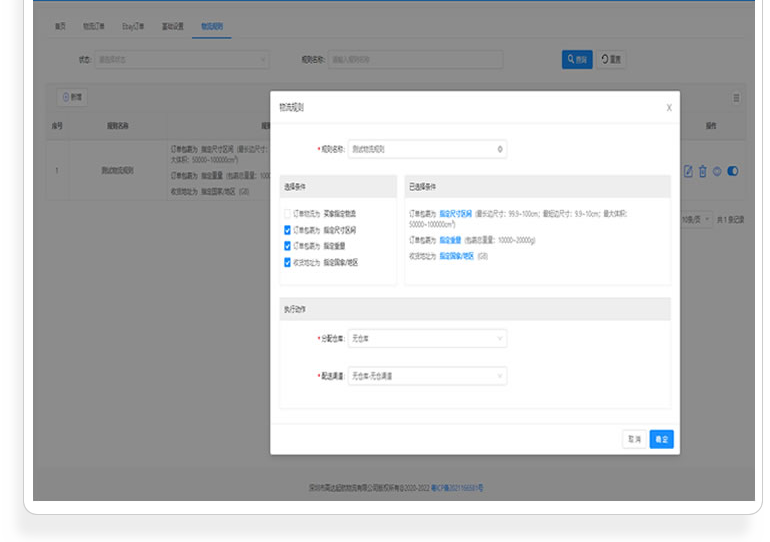Screen dimensions: 770x542
Task: Click the blue 指定国家/地区 link in 已选择条件
Action: 456,256
